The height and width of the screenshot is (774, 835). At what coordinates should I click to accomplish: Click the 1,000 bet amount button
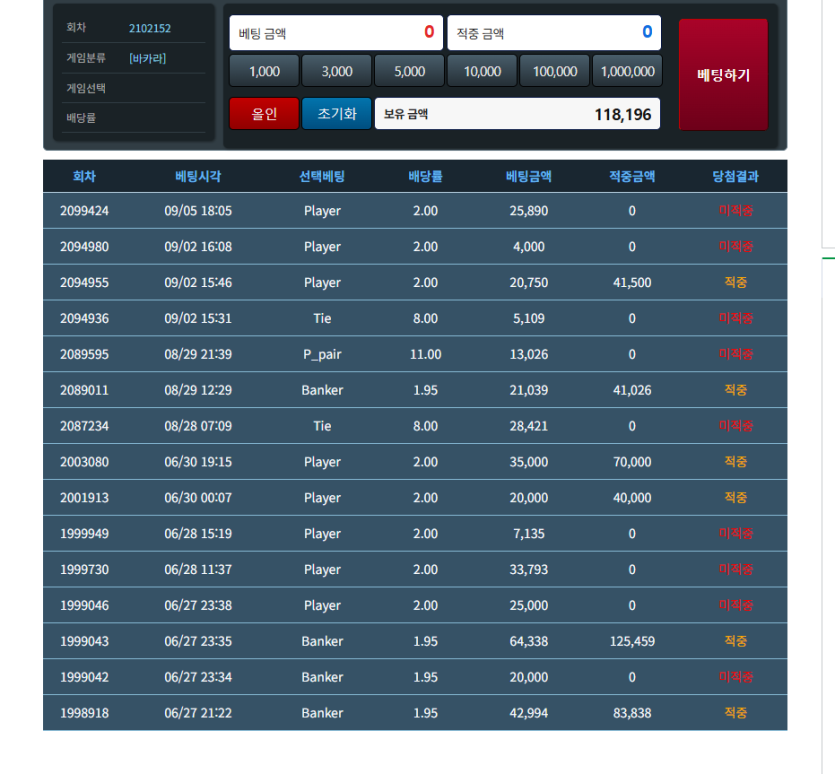coord(264,71)
